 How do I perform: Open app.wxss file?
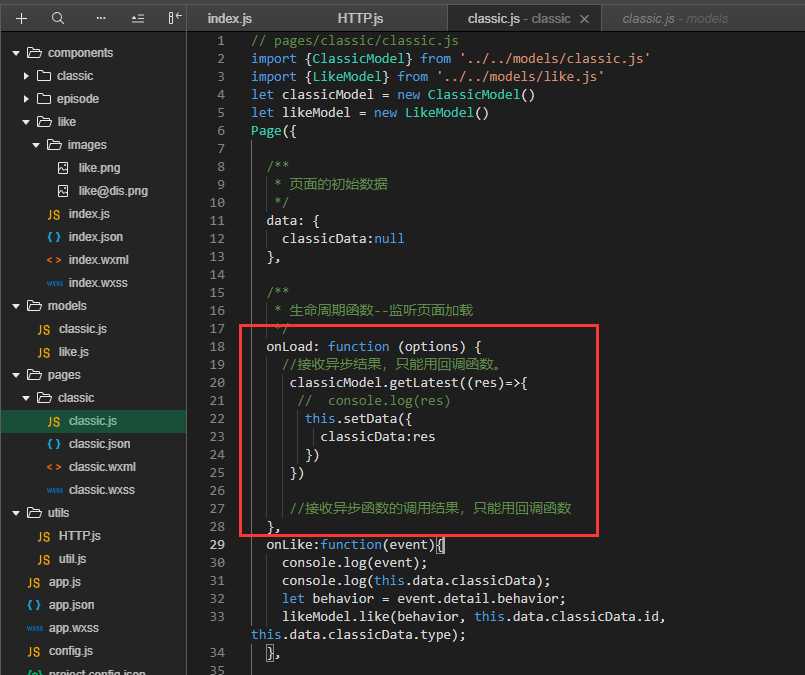[73, 628]
